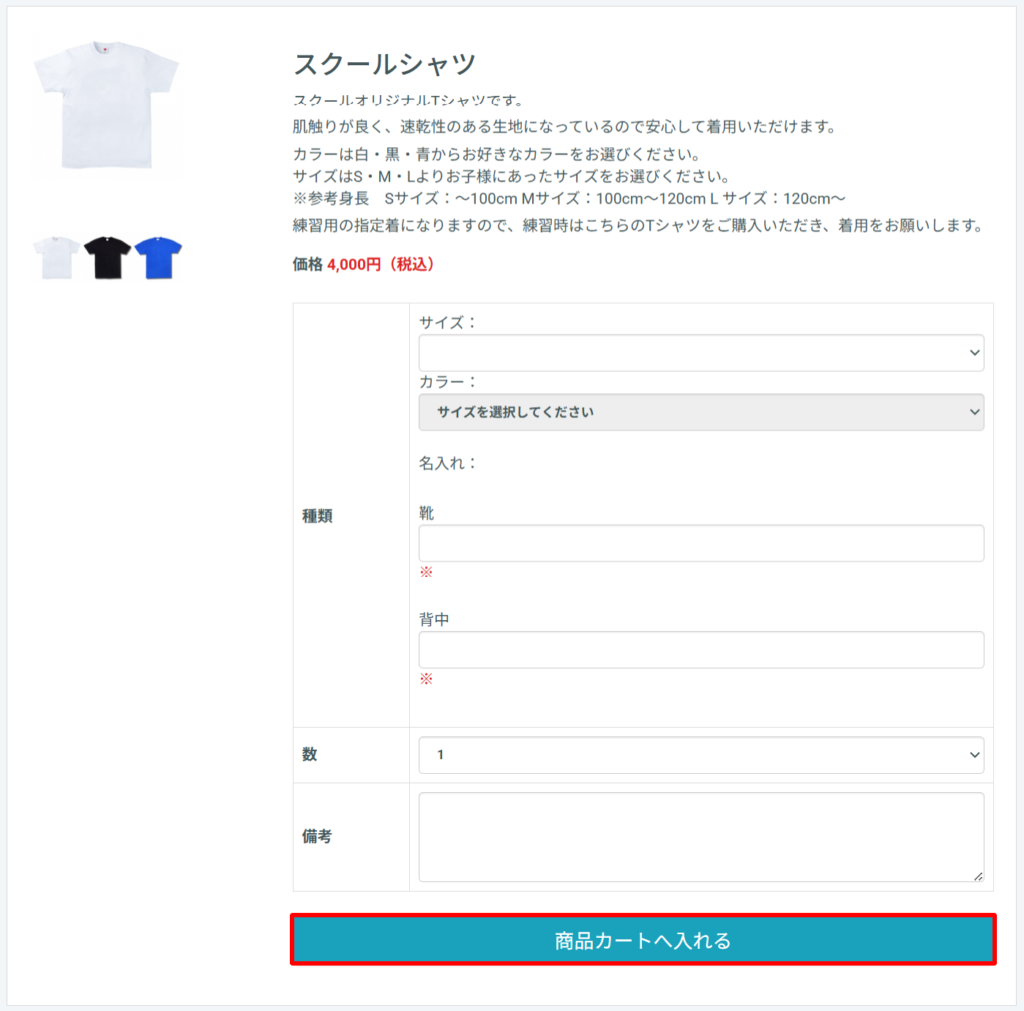Screen dimensions: 1024x1011
Task: Click the 種類 row label
Action: pyautogui.click(x=317, y=516)
